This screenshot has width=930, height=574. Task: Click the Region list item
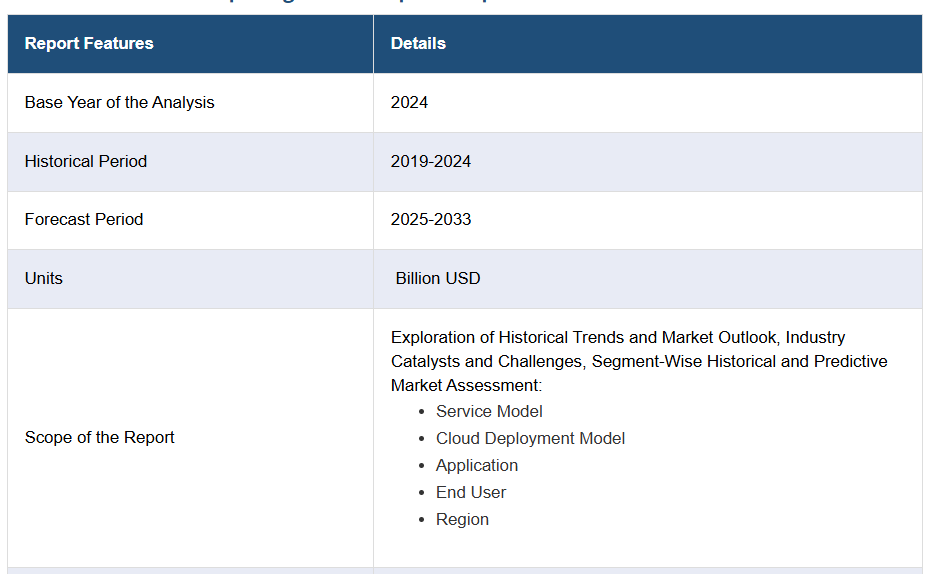point(462,520)
